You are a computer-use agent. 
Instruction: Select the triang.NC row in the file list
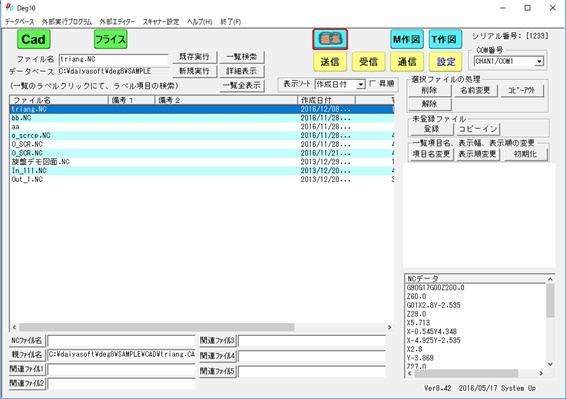(x=202, y=109)
